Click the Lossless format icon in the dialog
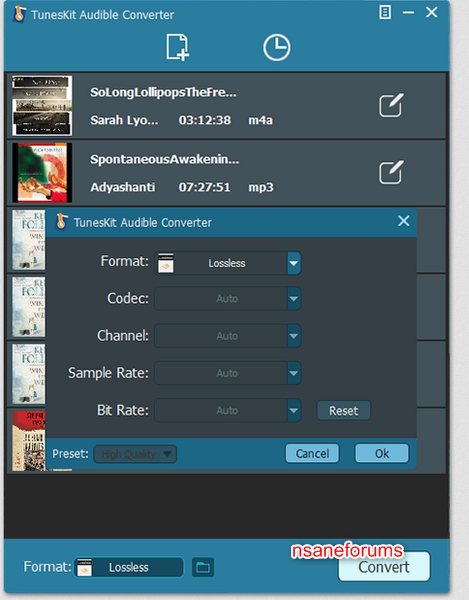469x600 pixels. 166,263
